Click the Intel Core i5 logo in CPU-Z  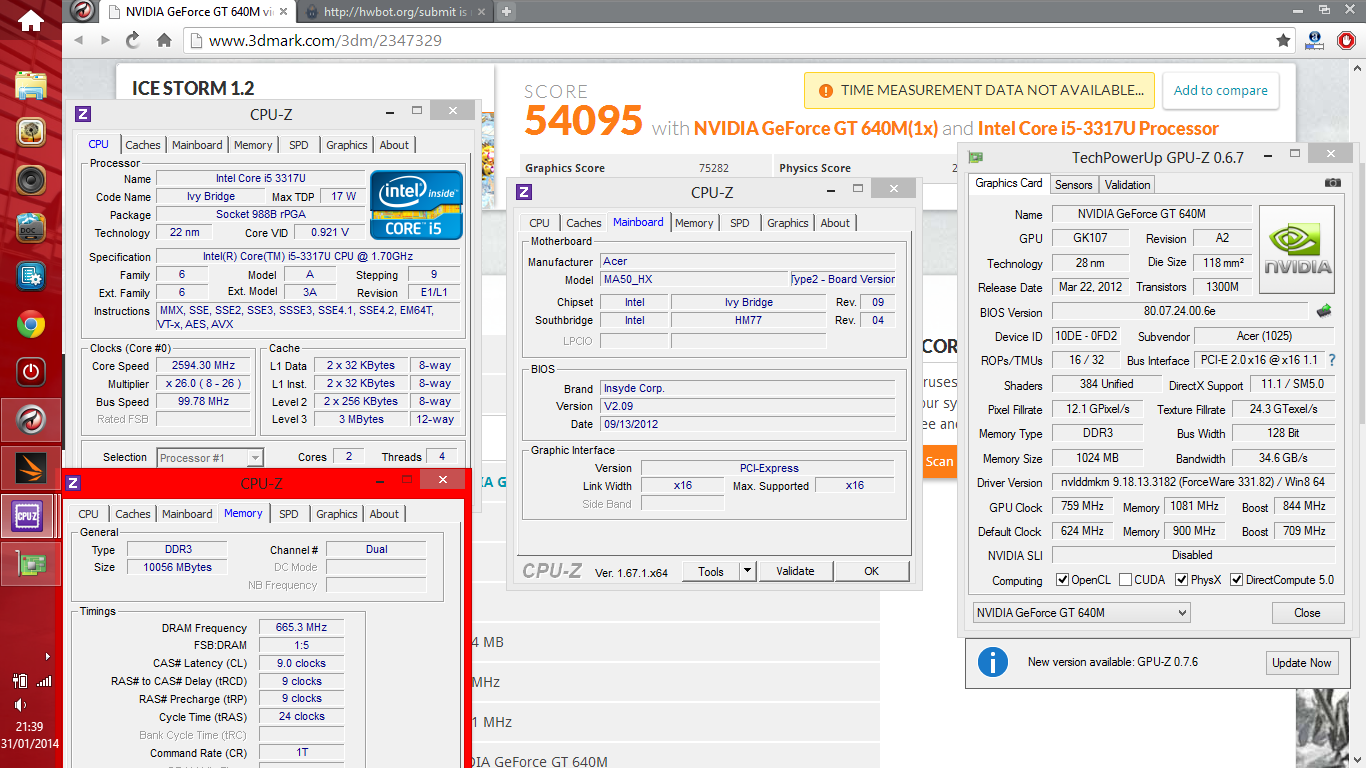[416, 205]
